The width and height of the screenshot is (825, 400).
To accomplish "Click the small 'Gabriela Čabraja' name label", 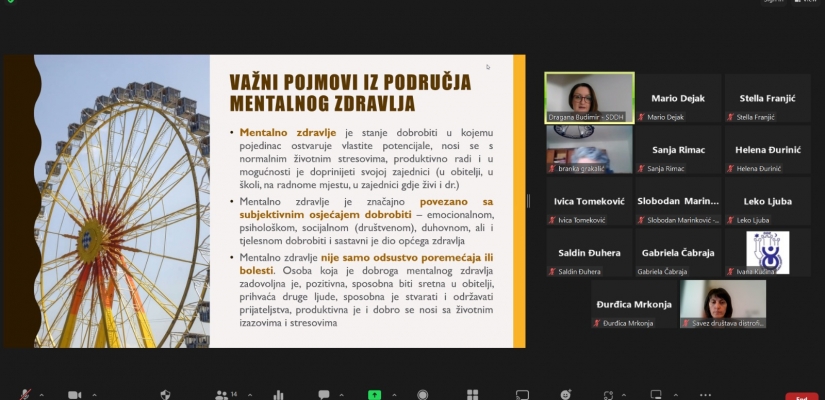I will coord(663,272).
